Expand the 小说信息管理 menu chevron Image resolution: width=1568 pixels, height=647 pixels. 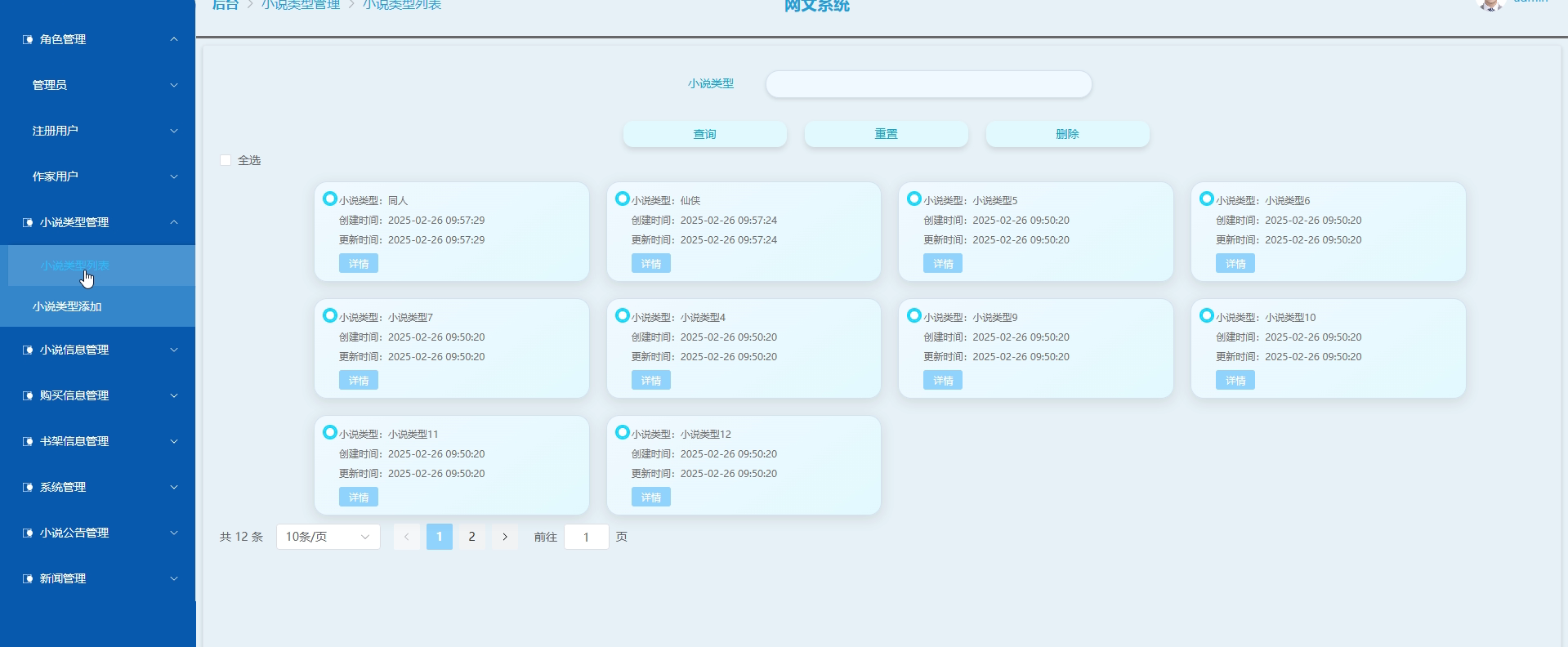pyautogui.click(x=174, y=350)
